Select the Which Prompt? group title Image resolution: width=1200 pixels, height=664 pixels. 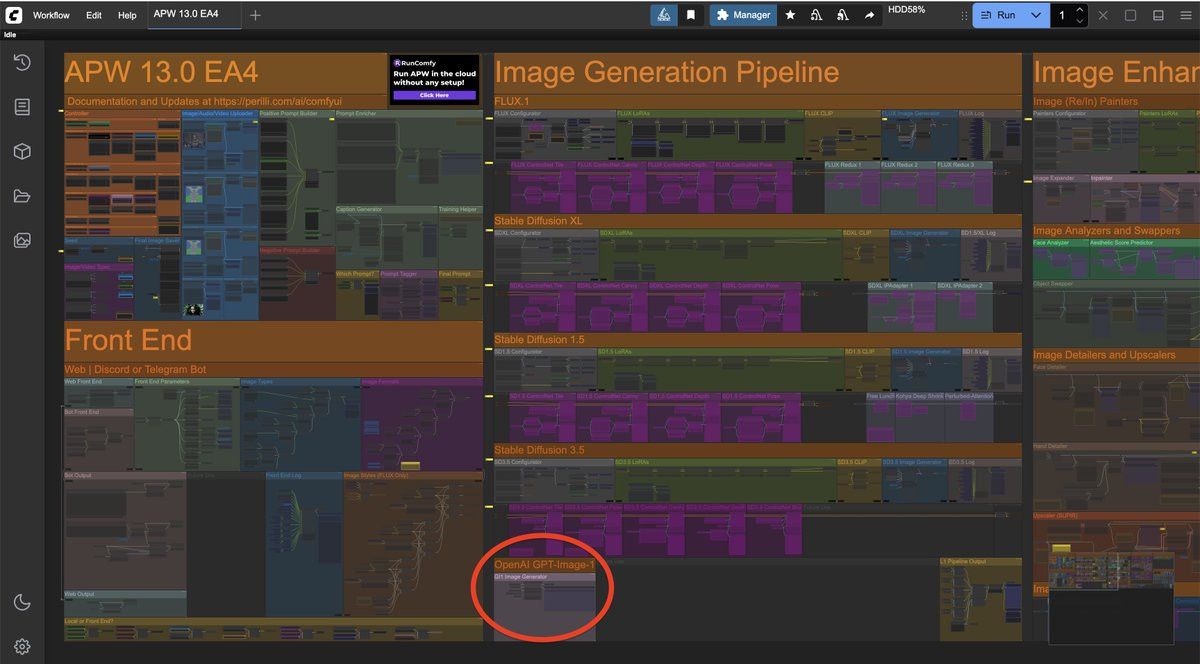pyautogui.click(x=355, y=274)
